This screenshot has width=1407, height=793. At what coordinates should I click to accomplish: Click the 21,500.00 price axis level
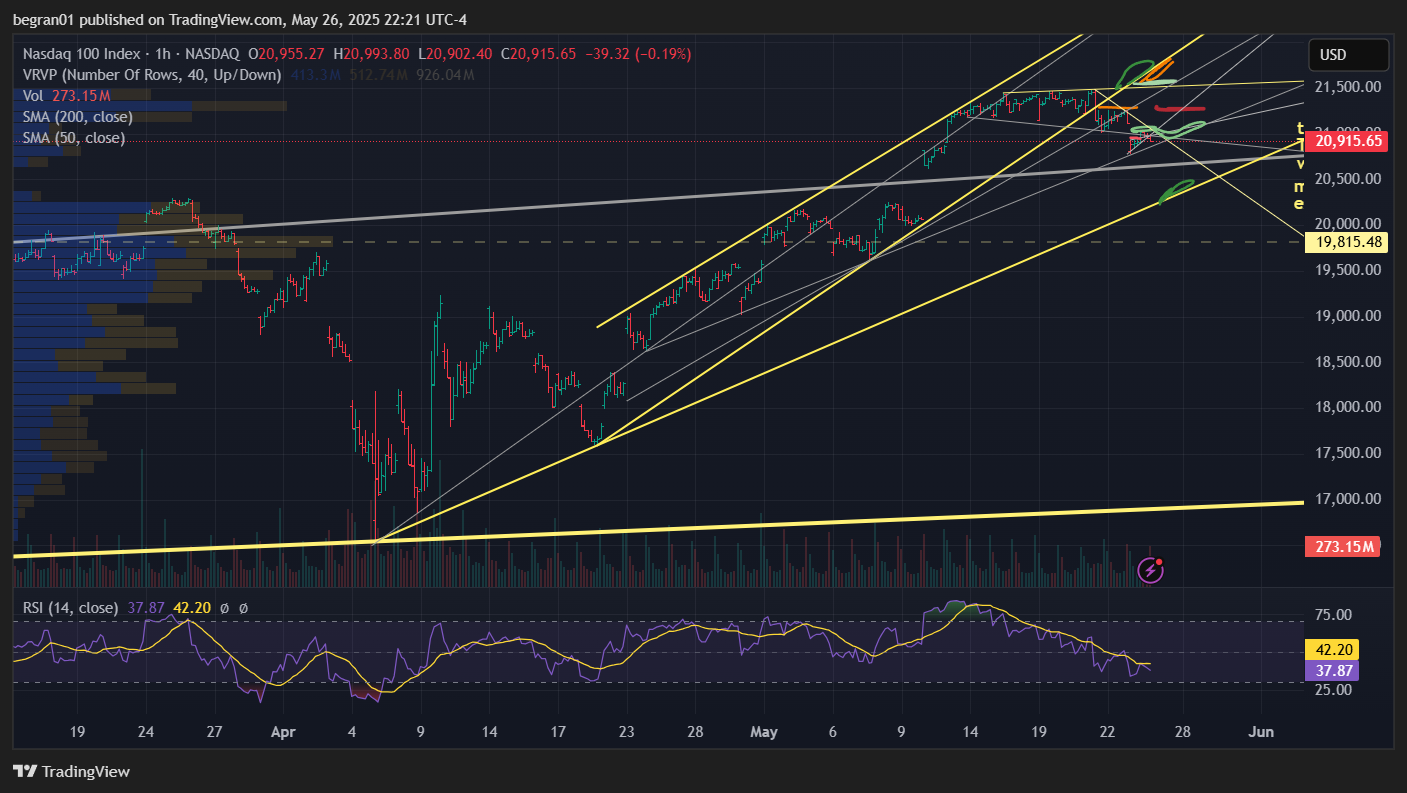[x=1348, y=87]
